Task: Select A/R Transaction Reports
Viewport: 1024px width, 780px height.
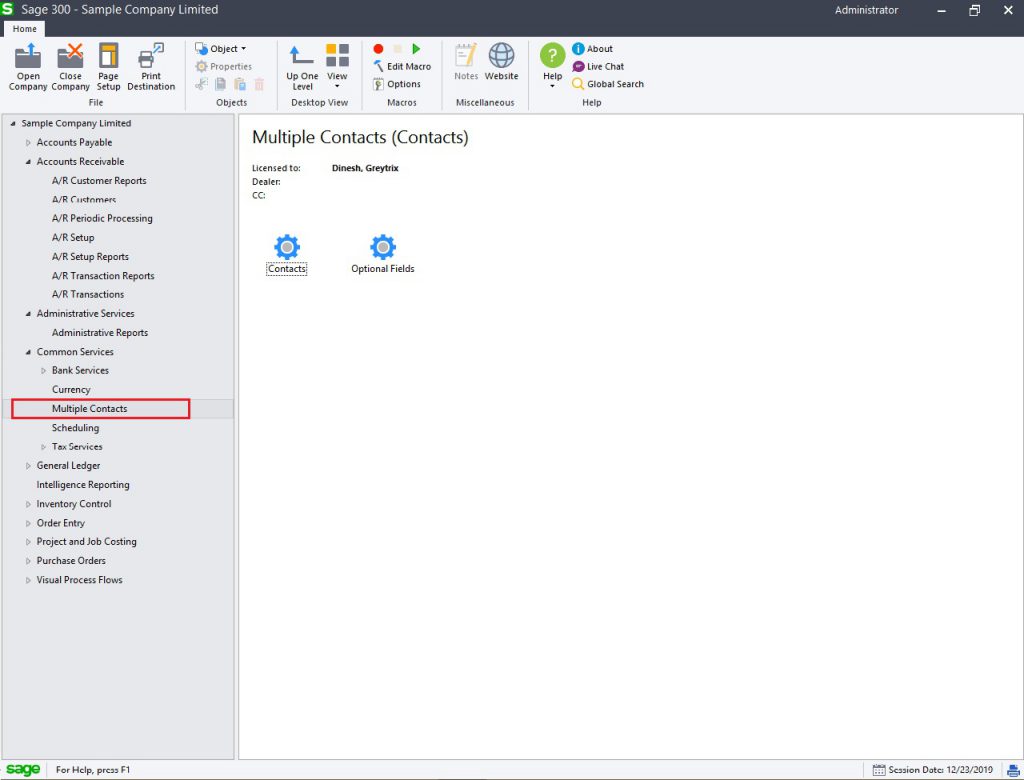Action: (103, 276)
